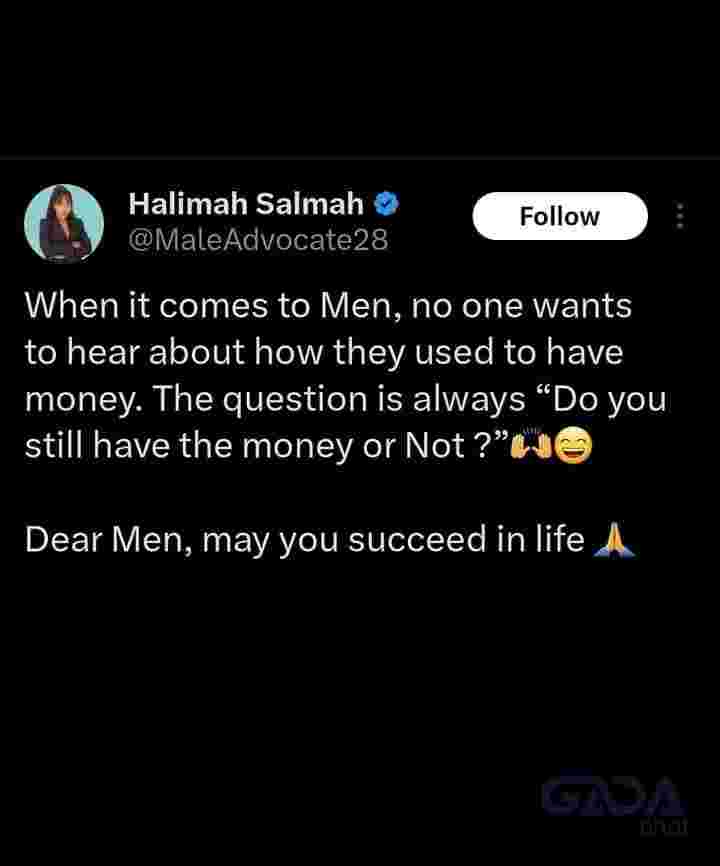
Task: Click the line starting 'When it comes to Men'
Action: [329, 305]
